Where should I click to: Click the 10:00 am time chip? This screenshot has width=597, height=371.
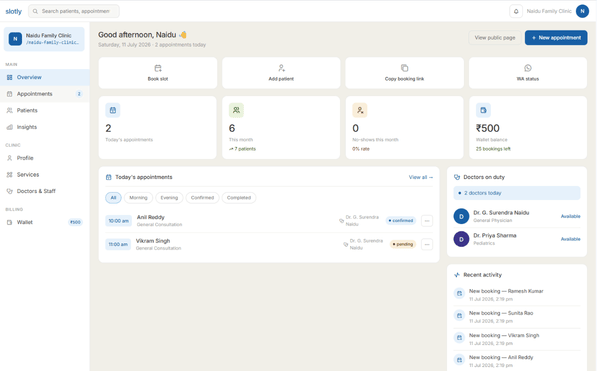[118, 221]
